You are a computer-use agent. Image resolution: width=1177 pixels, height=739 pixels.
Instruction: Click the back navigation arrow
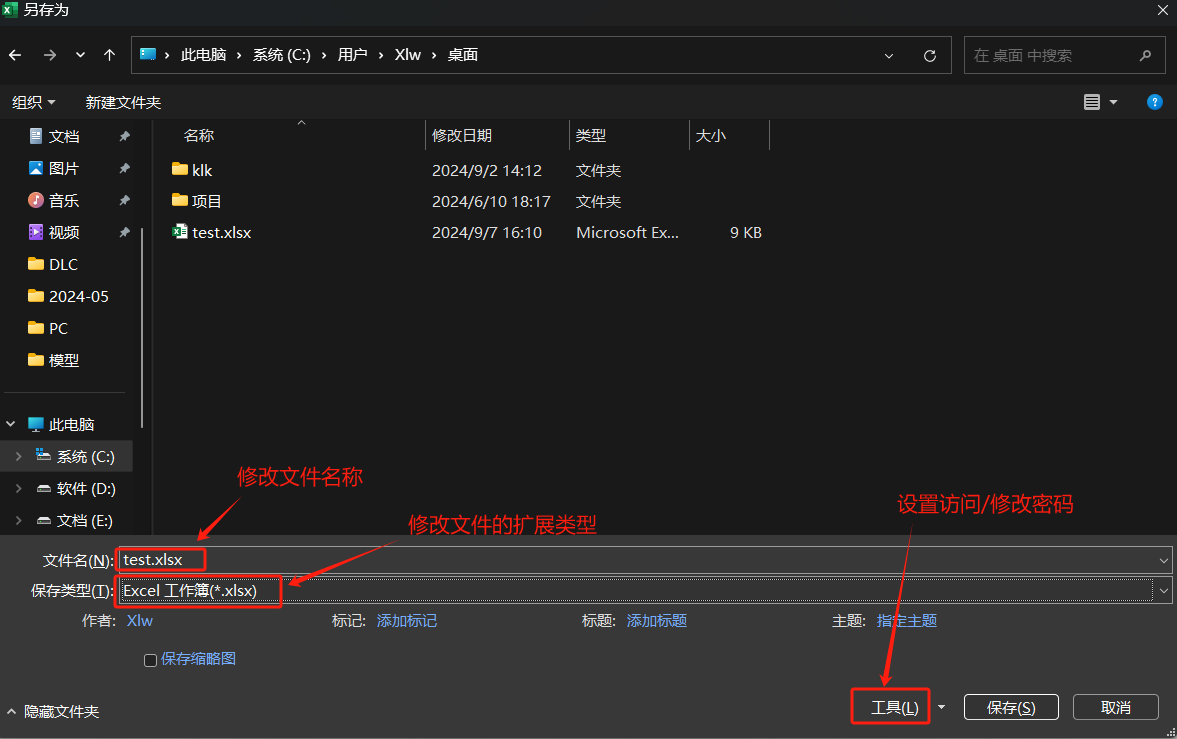click(x=15, y=55)
